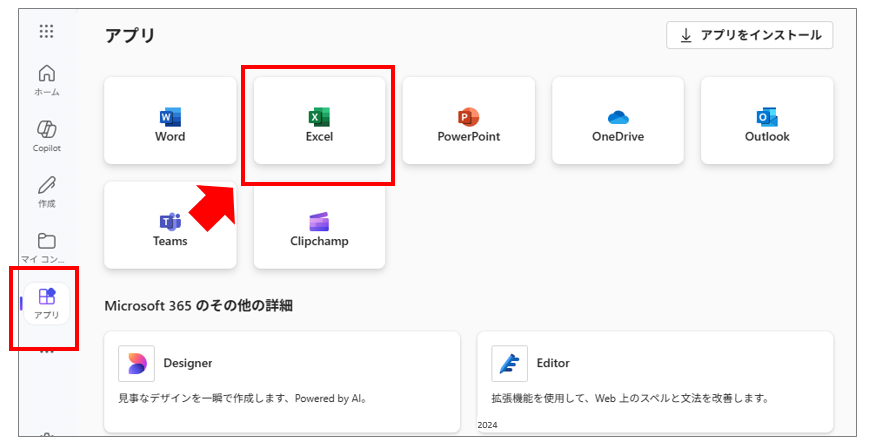Select Apps (アプリ) in sidebar
Image resolution: width=879 pixels, height=448 pixels.
coord(47,303)
